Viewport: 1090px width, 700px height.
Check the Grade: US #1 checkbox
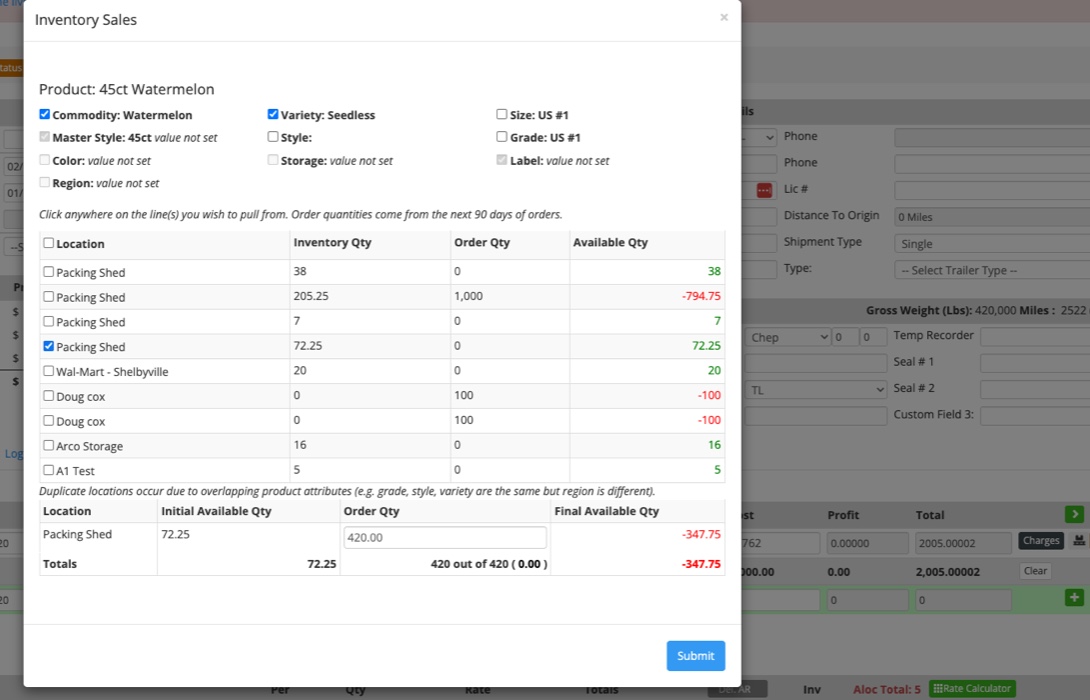tap(502, 137)
